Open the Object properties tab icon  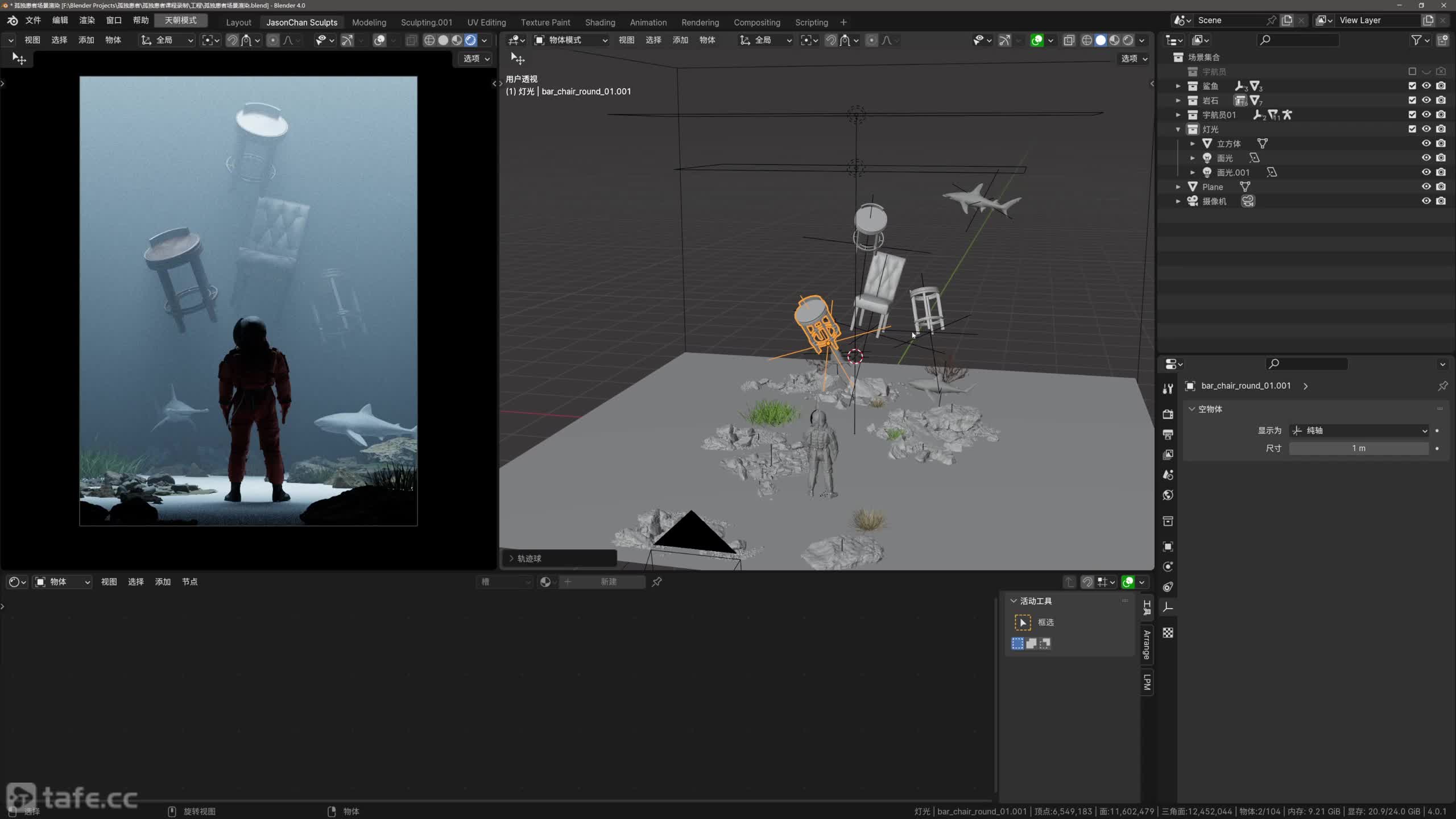point(1168,547)
